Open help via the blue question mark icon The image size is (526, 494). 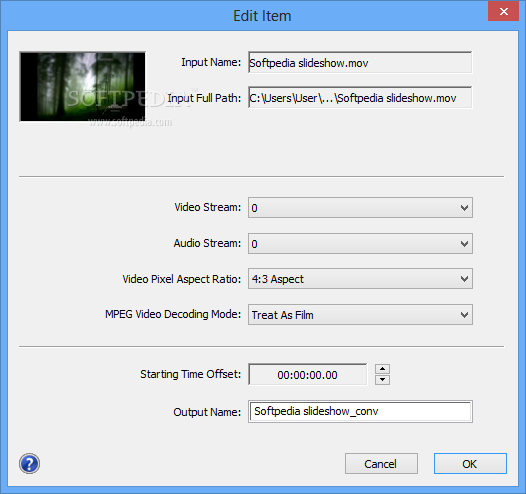30,464
